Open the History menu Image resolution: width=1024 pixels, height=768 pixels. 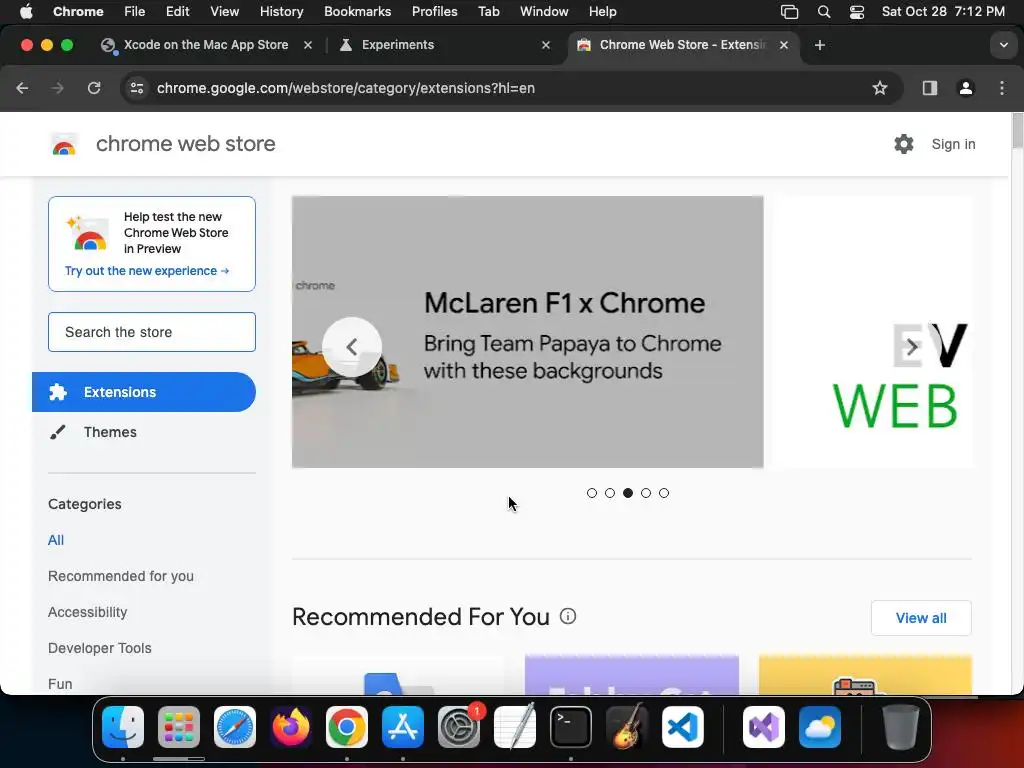point(281,12)
